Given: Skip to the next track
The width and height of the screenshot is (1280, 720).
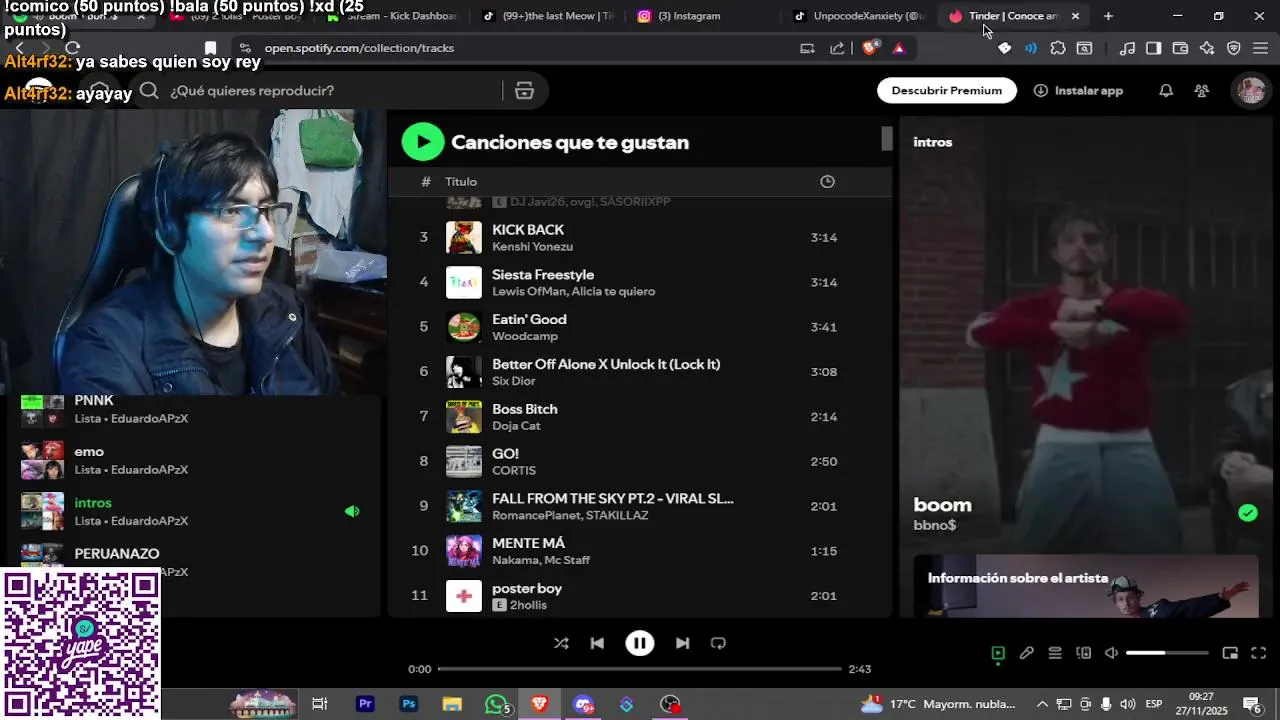Looking at the screenshot, I should 682,643.
